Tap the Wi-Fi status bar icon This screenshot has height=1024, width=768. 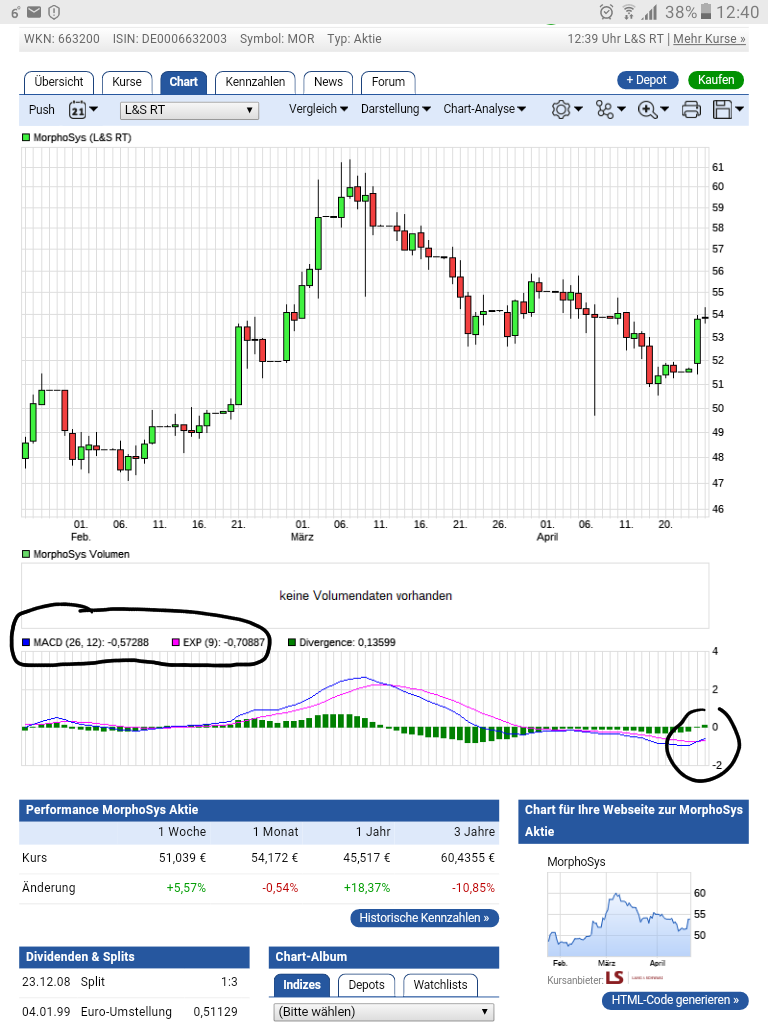(628, 12)
